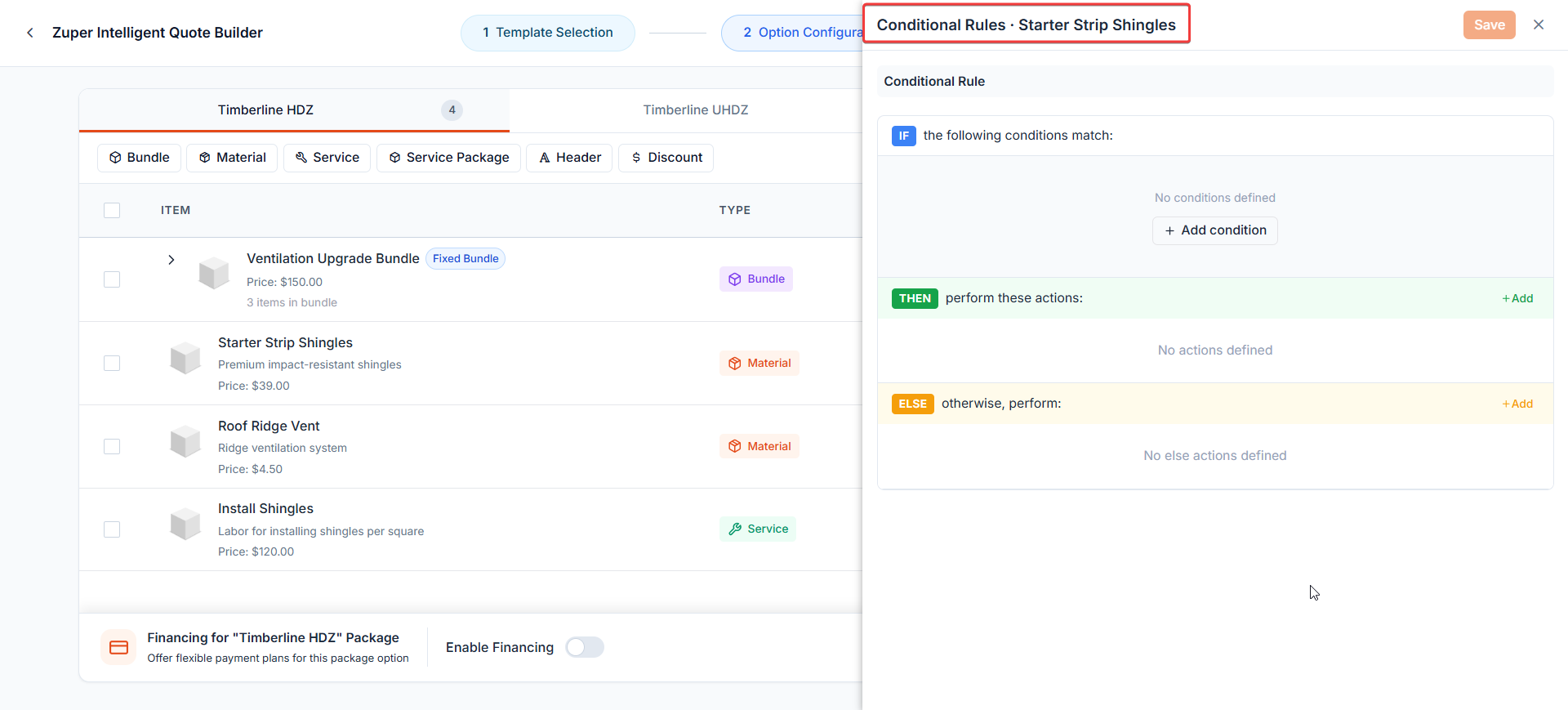This screenshot has height=710, width=1568.
Task: Click the Conditional Rule section heading
Action: [934, 81]
